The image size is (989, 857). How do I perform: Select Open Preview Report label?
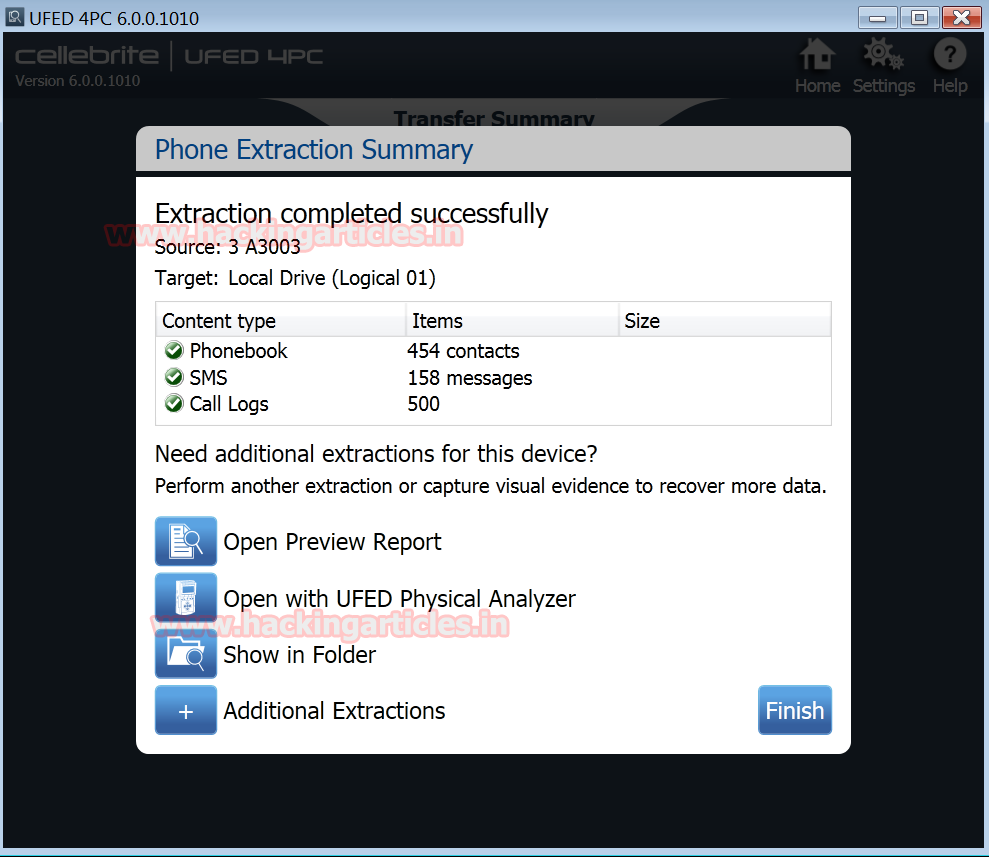332,542
